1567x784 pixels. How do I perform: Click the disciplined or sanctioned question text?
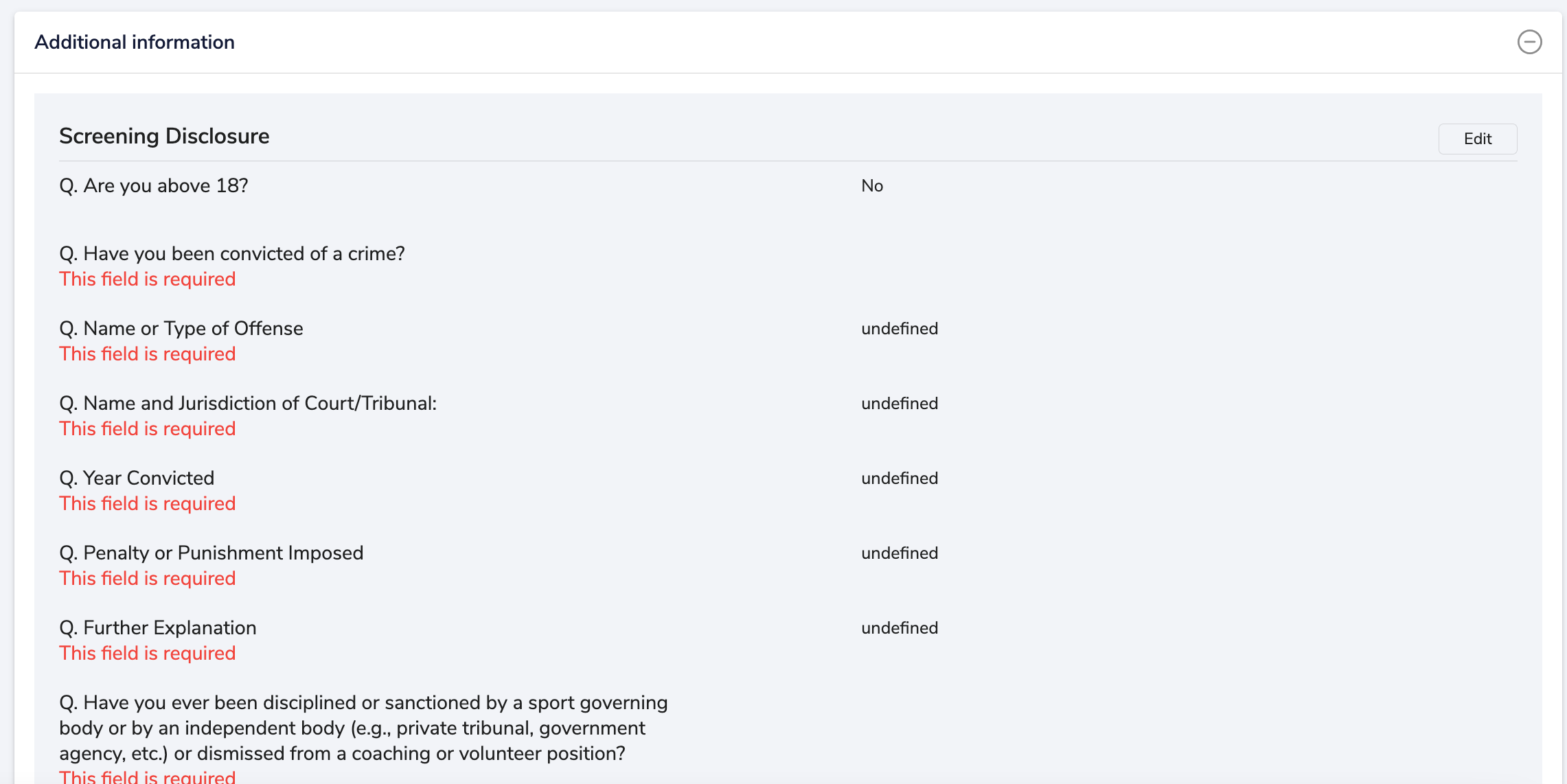363,728
